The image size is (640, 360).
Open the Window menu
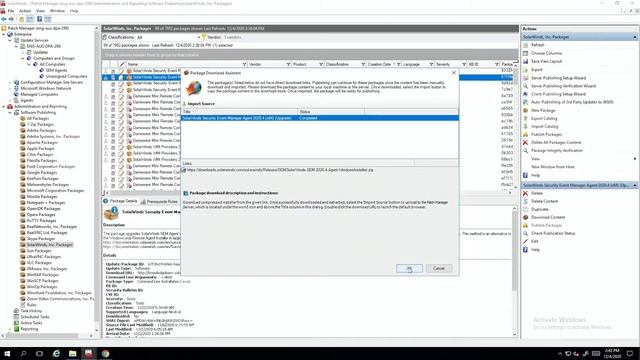[x=57, y=11]
